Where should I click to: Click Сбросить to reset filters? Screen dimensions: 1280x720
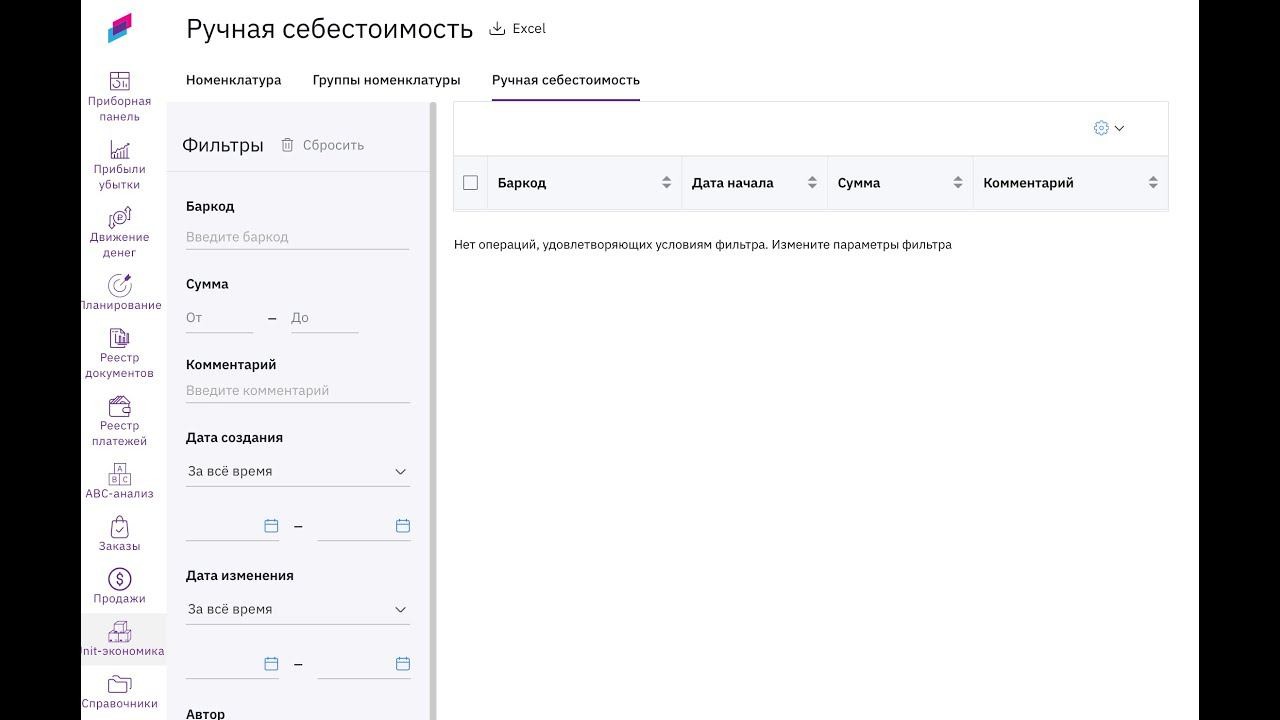tap(323, 145)
